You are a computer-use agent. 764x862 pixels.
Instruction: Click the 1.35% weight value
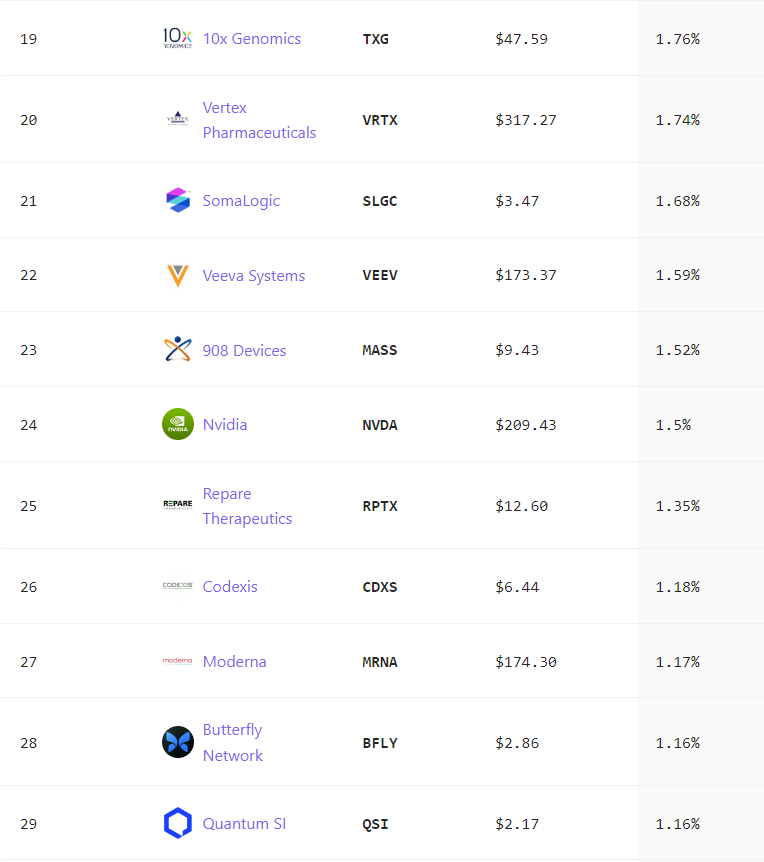(x=678, y=506)
